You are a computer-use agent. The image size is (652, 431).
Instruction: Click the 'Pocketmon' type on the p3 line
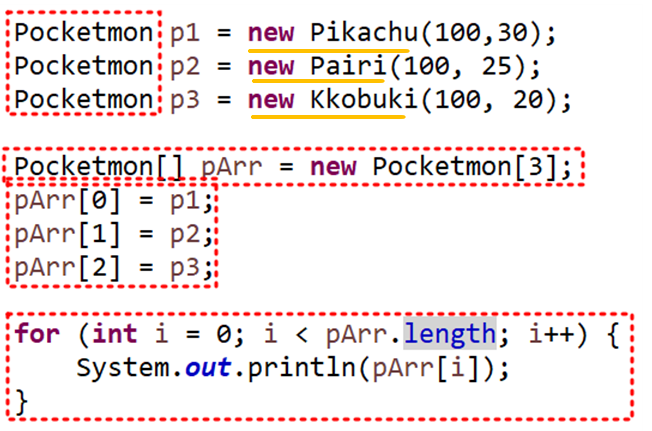pos(84,99)
